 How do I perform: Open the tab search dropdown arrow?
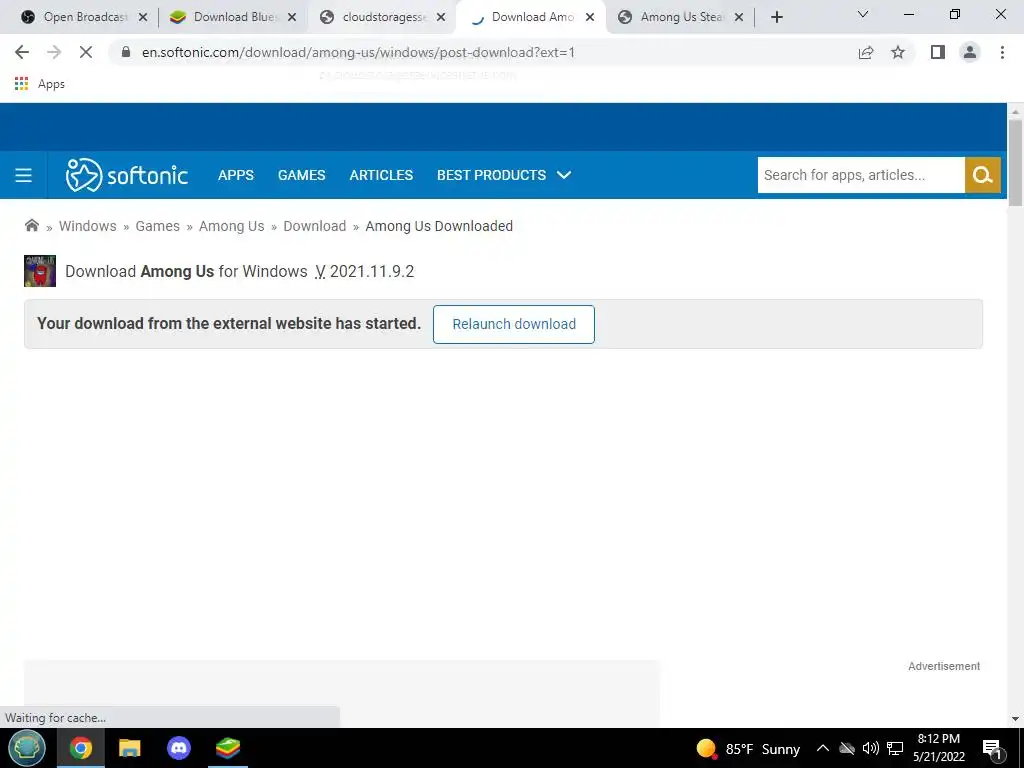(863, 14)
